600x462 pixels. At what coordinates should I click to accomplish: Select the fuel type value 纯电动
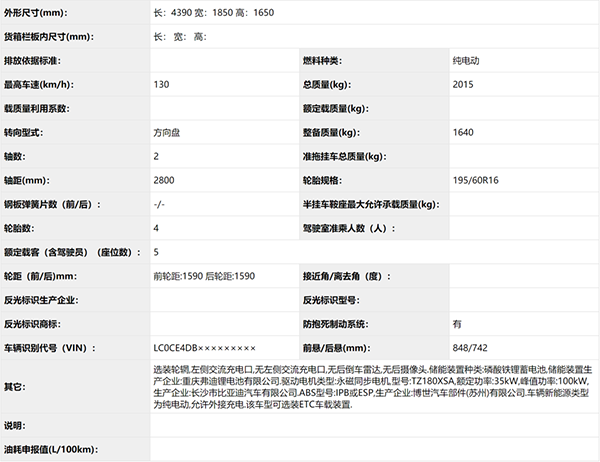tap(466, 61)
